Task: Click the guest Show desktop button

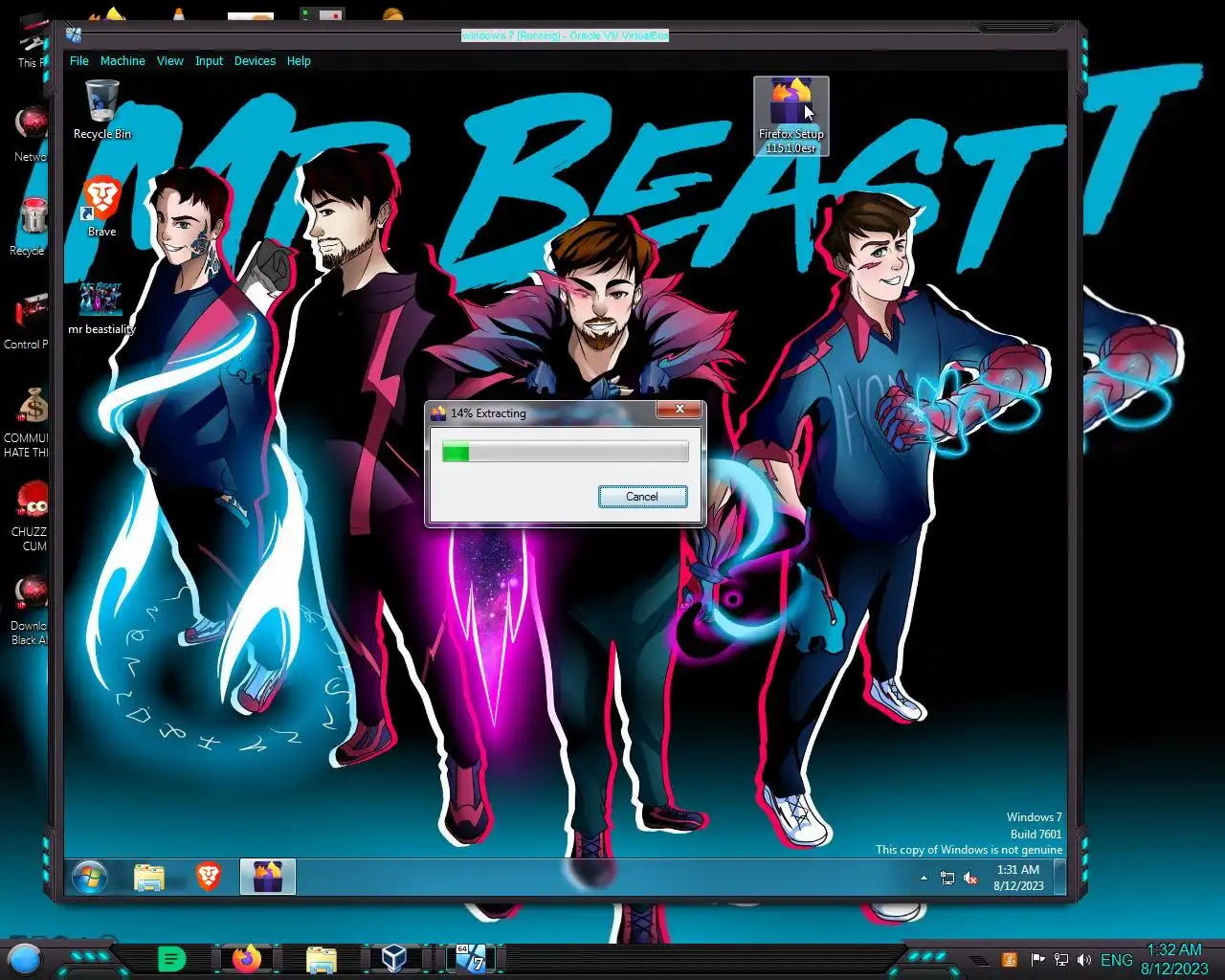Action: (1060, 877)
